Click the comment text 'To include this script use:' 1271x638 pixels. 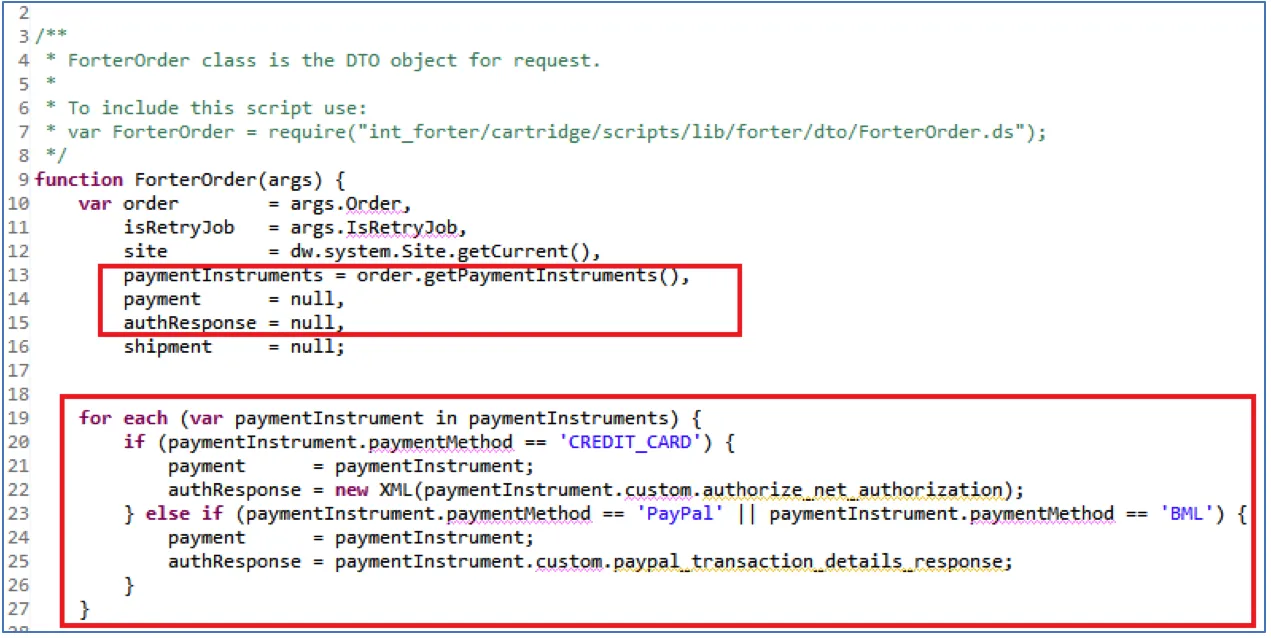click(x=217, y=108)
